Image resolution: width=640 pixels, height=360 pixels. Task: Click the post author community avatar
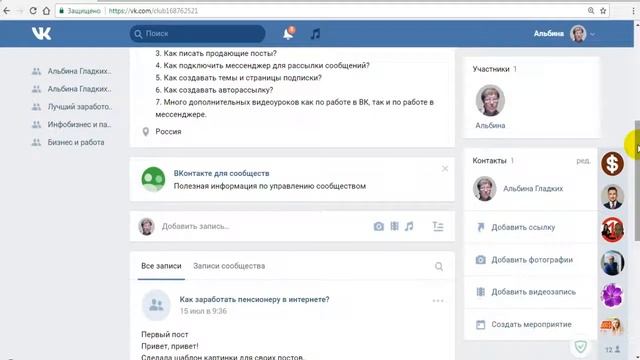156,305
